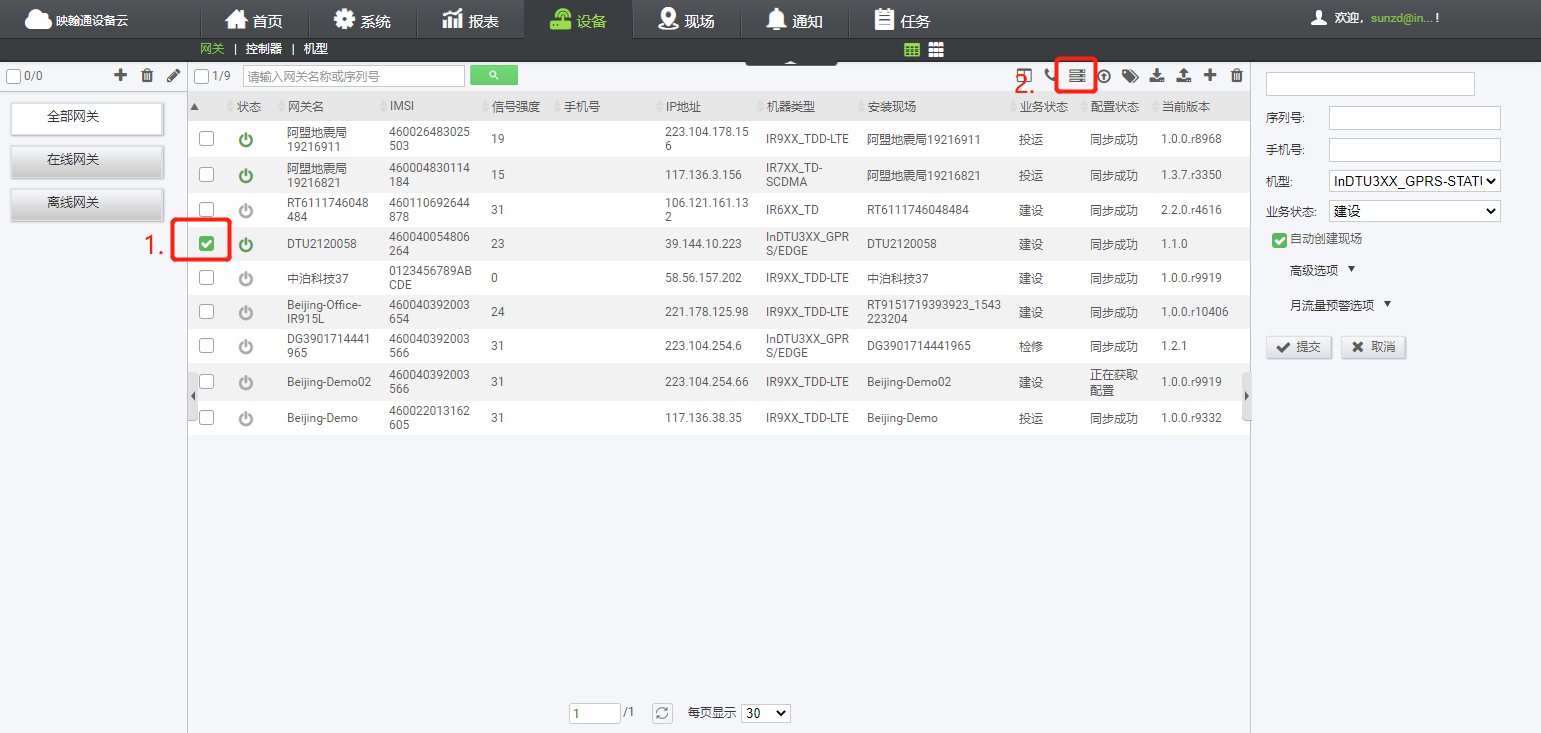Expand the 高级选项 advanced options section

pos(1322,269)
